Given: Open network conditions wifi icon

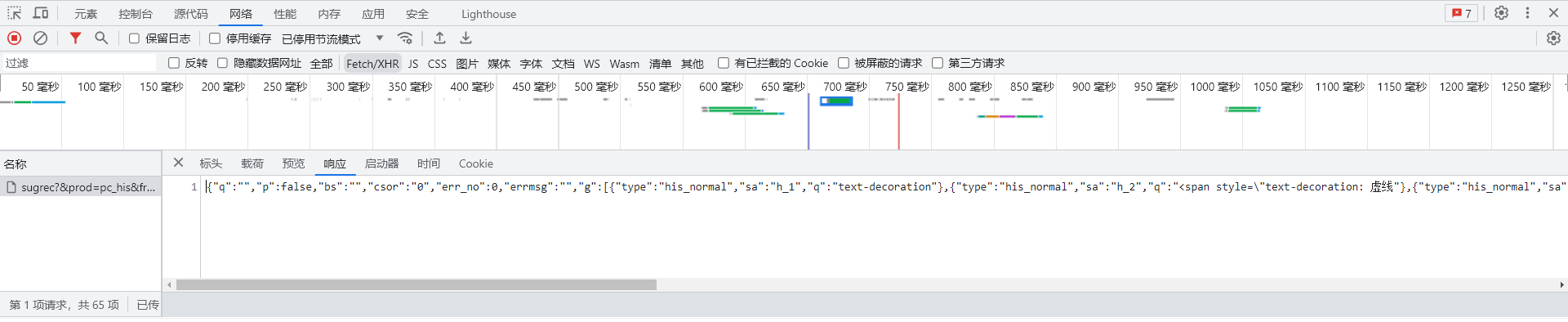Looking at the screenshot, I should click(405, 38).
